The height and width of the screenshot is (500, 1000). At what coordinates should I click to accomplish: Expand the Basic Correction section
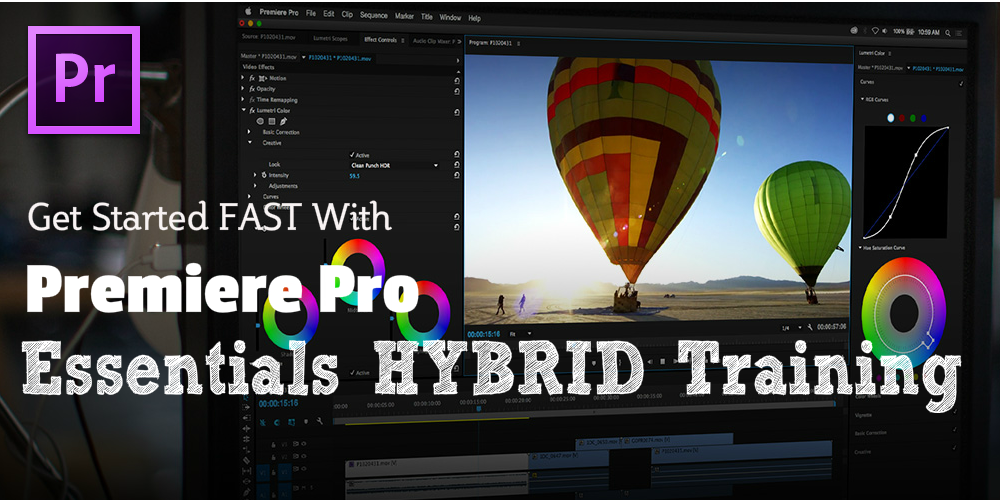pos(249,131)
